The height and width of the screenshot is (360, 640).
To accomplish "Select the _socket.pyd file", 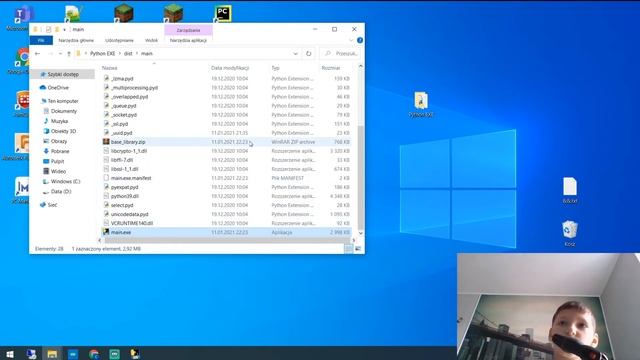I will 226,115.
